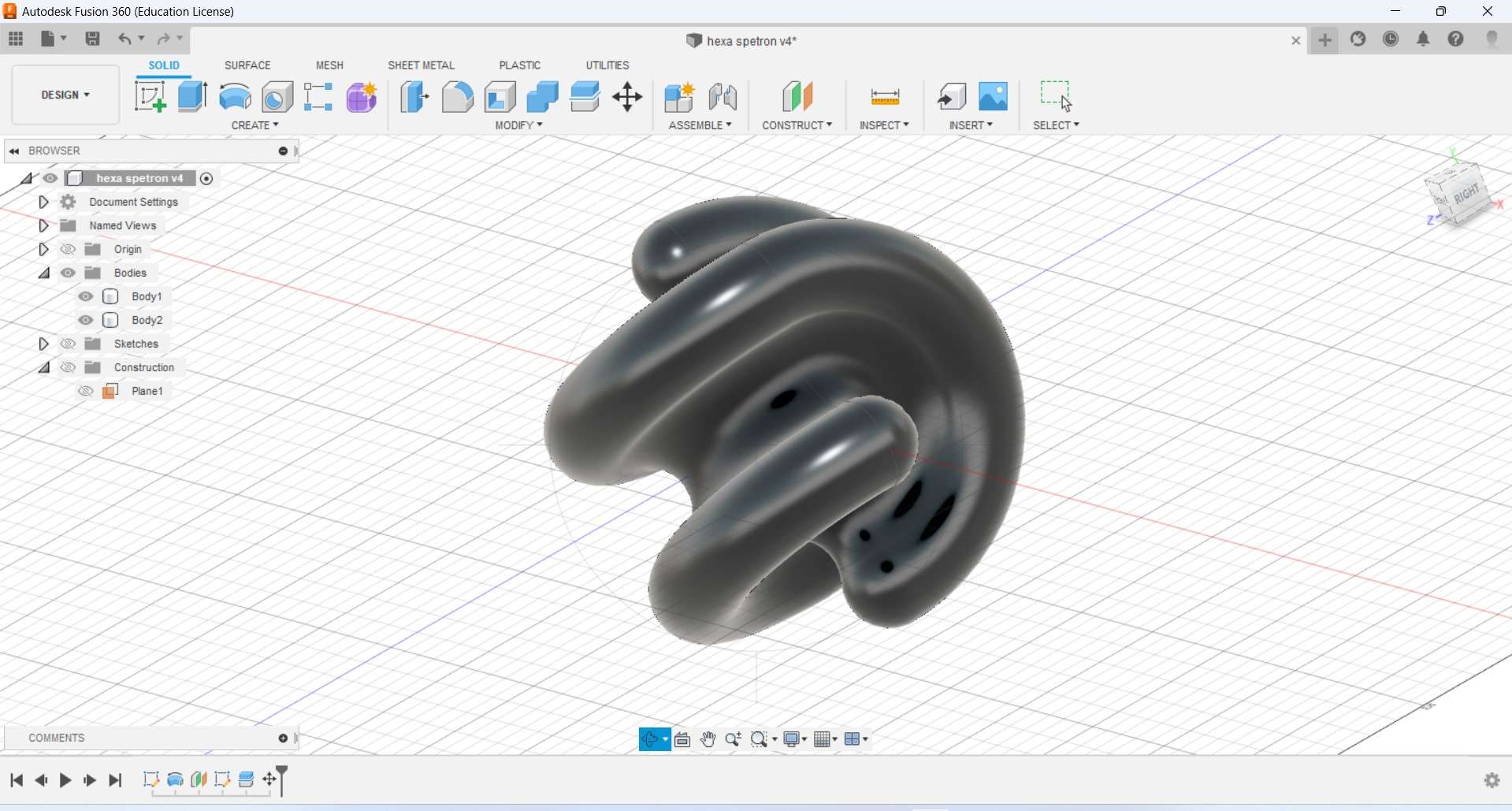Play the timeline
The width and height of the screenshot is (1512, 811).
pyautogui.click(x=65, y=780)
